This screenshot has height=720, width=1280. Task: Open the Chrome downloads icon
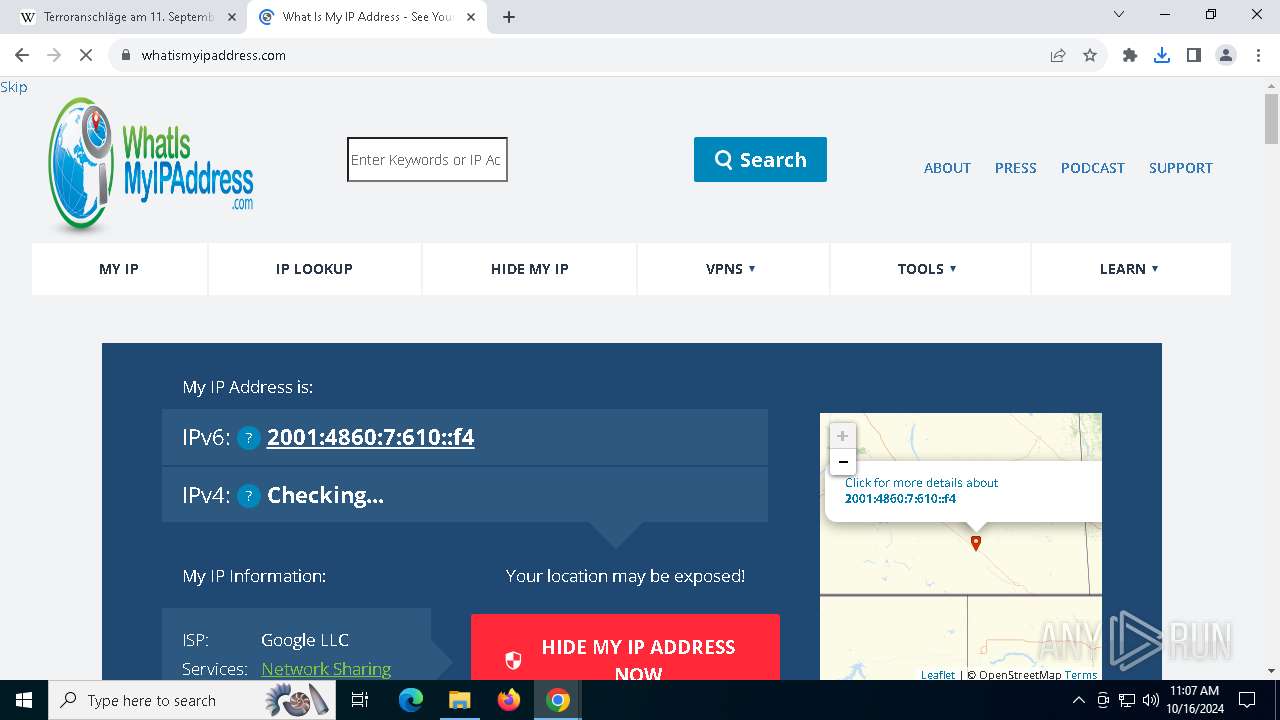(1162, 55)
